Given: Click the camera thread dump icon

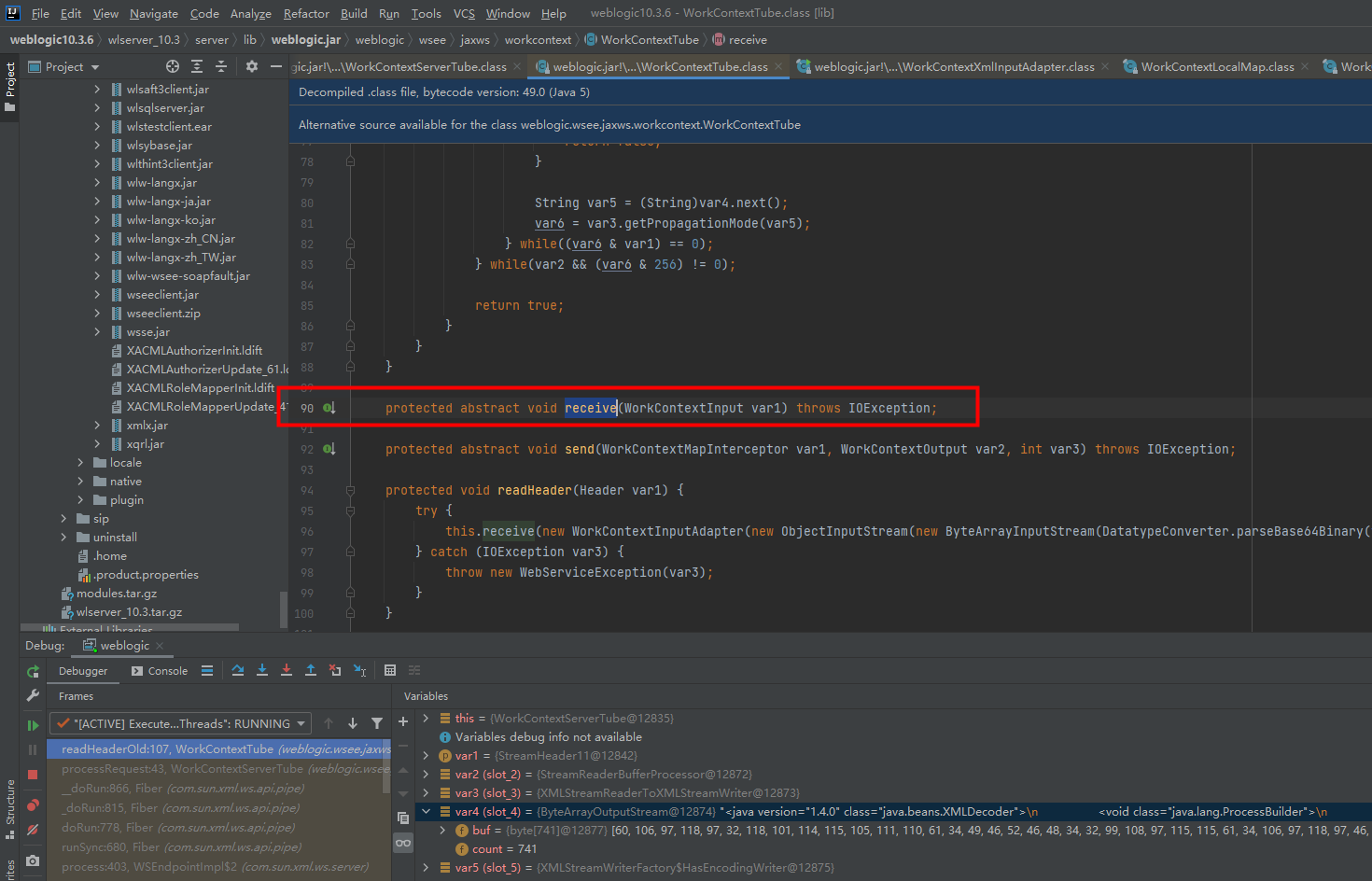Looking at the screenshot, I should [33, 860].
